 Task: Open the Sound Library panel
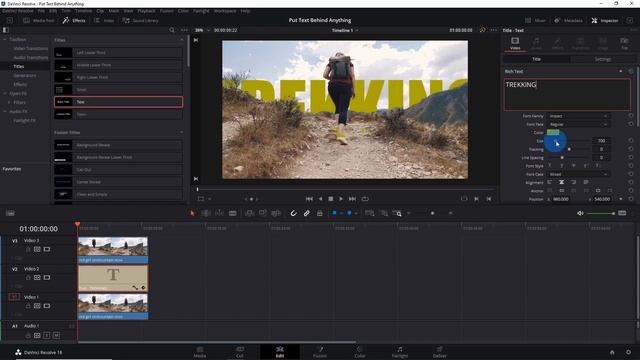click(140, 20)
